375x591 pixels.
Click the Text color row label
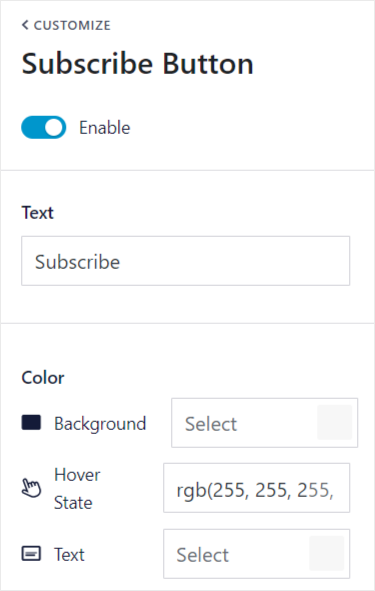[x=69, y=554]
